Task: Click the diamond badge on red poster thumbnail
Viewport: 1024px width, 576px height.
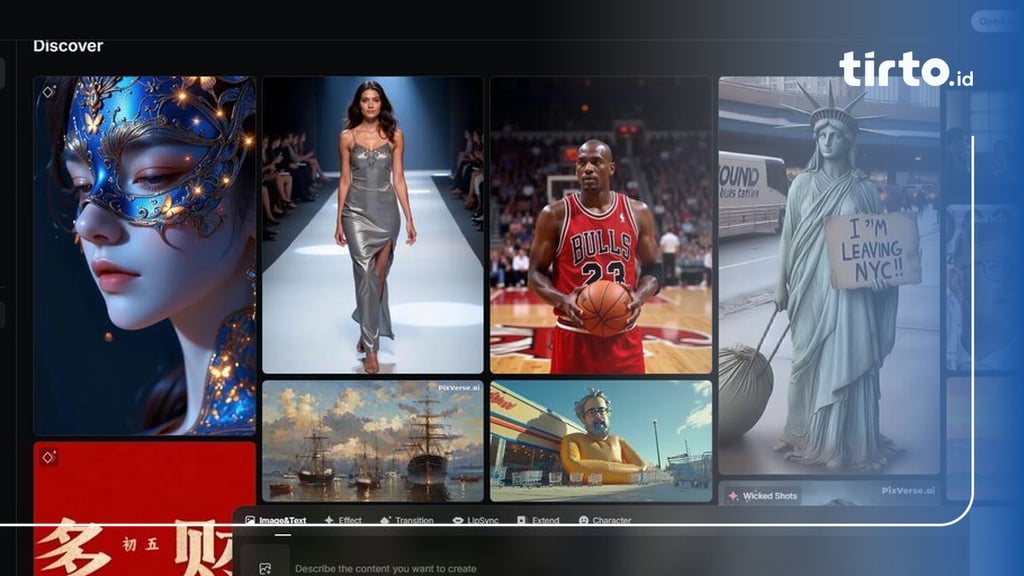Action: click(49, 457)
